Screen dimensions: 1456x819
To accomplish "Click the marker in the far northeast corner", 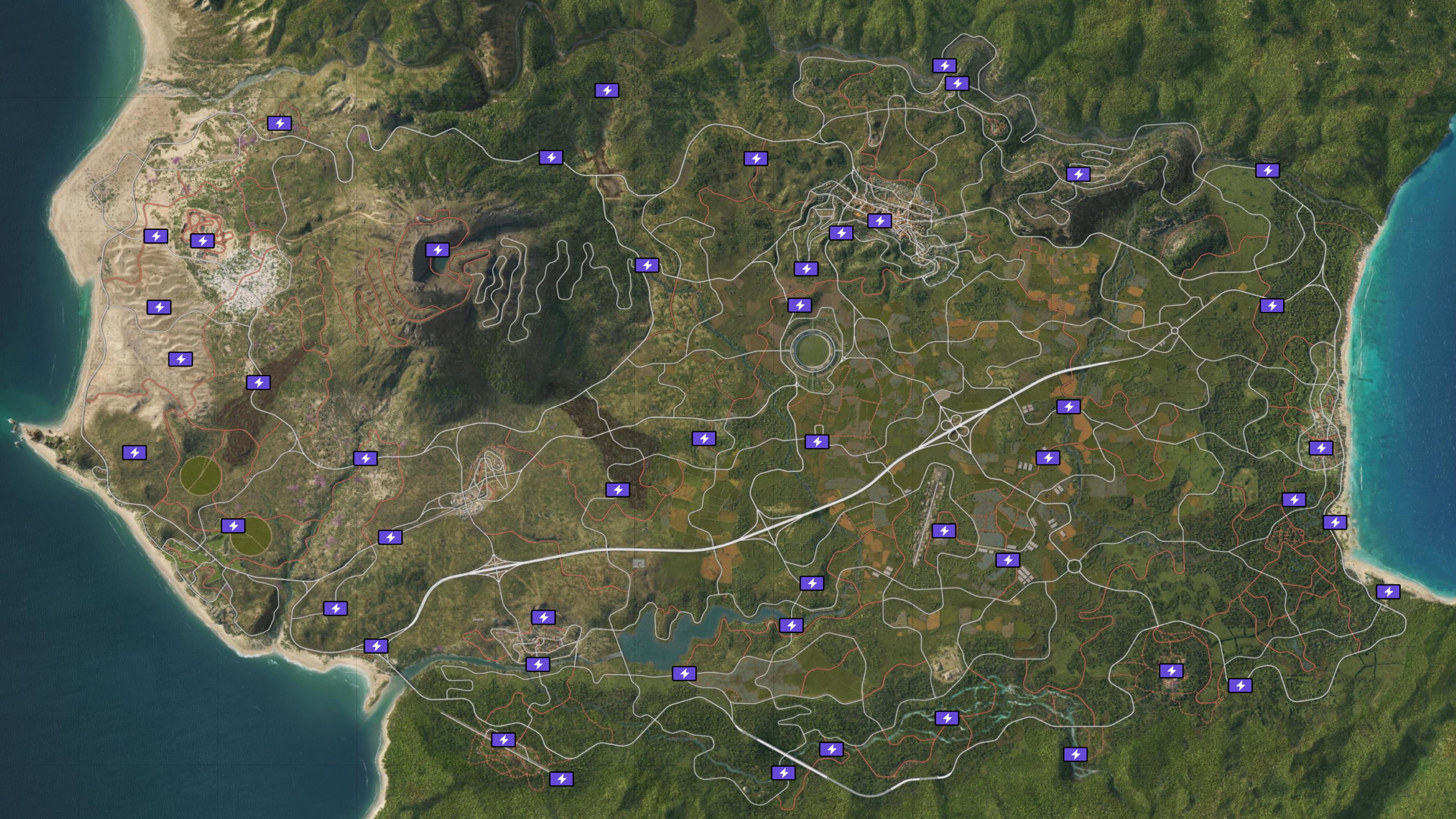I will [1267, 170].
